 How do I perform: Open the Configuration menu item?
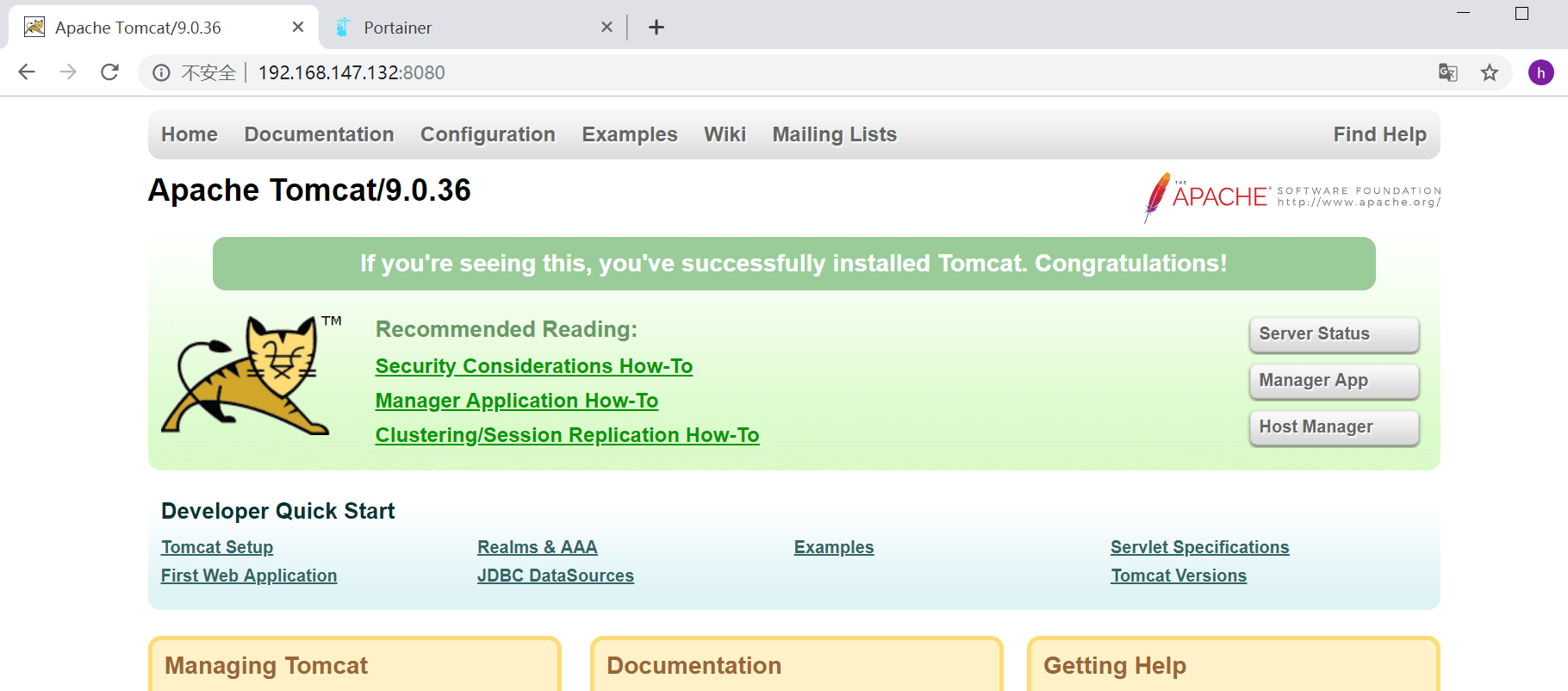(x=488, y=134)
